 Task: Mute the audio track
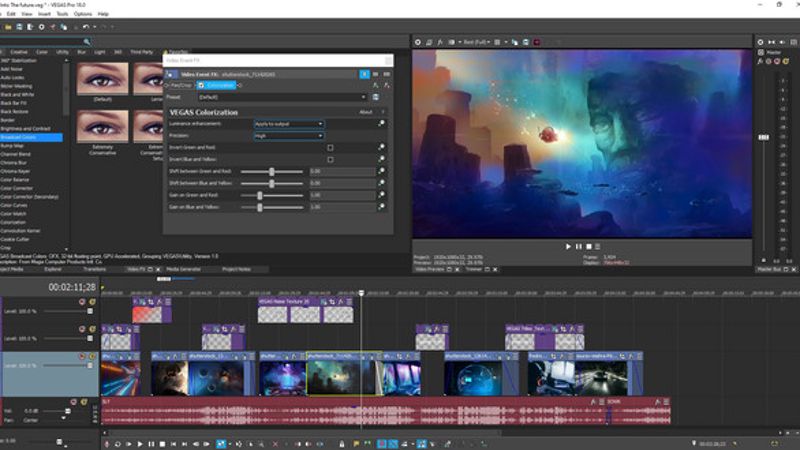(x=73, y=402)
